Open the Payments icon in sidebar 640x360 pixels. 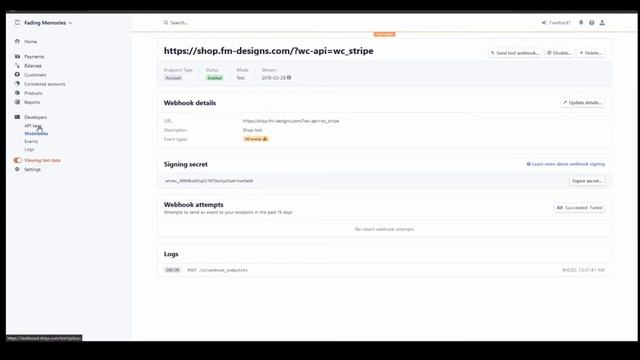(x=17, y=56)
